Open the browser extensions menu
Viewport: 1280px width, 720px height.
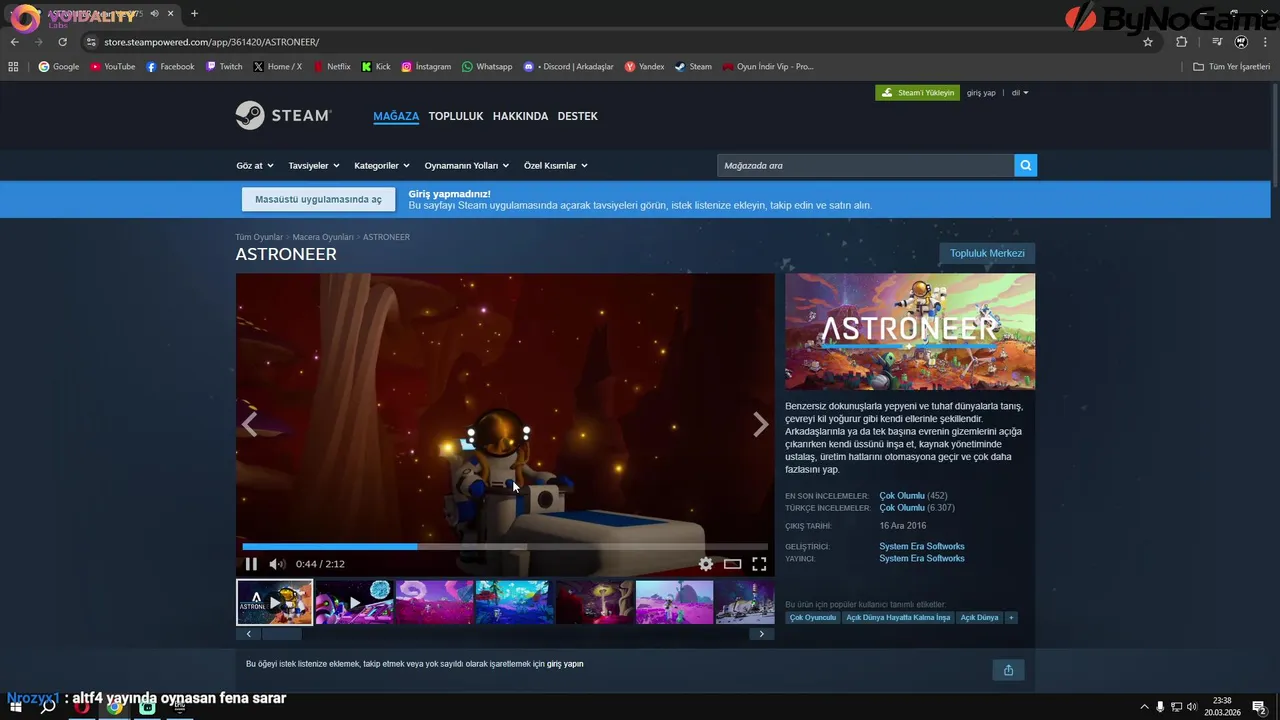(1182, 42)
